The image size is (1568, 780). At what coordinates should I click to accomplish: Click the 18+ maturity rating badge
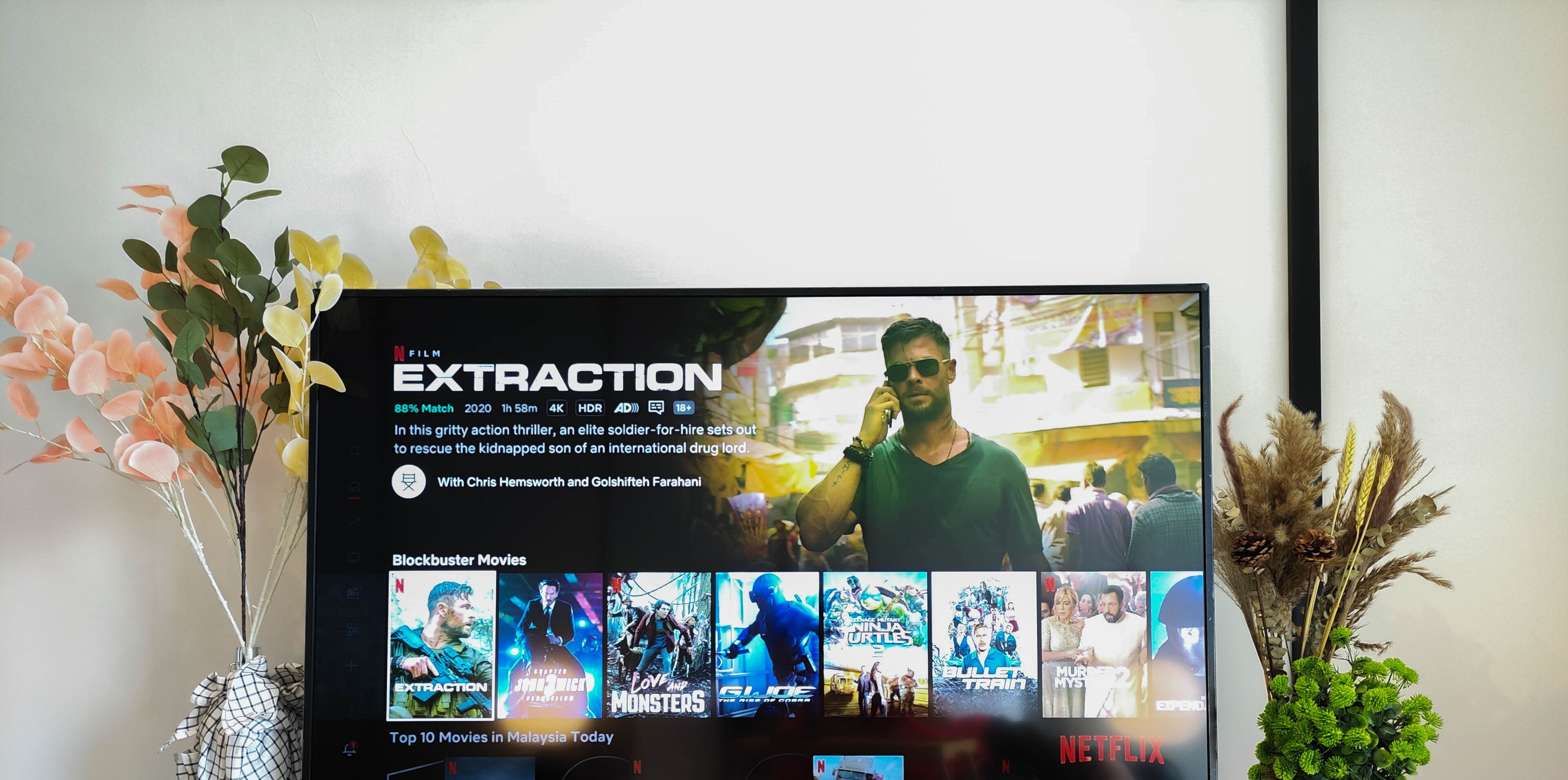point(684,408)
